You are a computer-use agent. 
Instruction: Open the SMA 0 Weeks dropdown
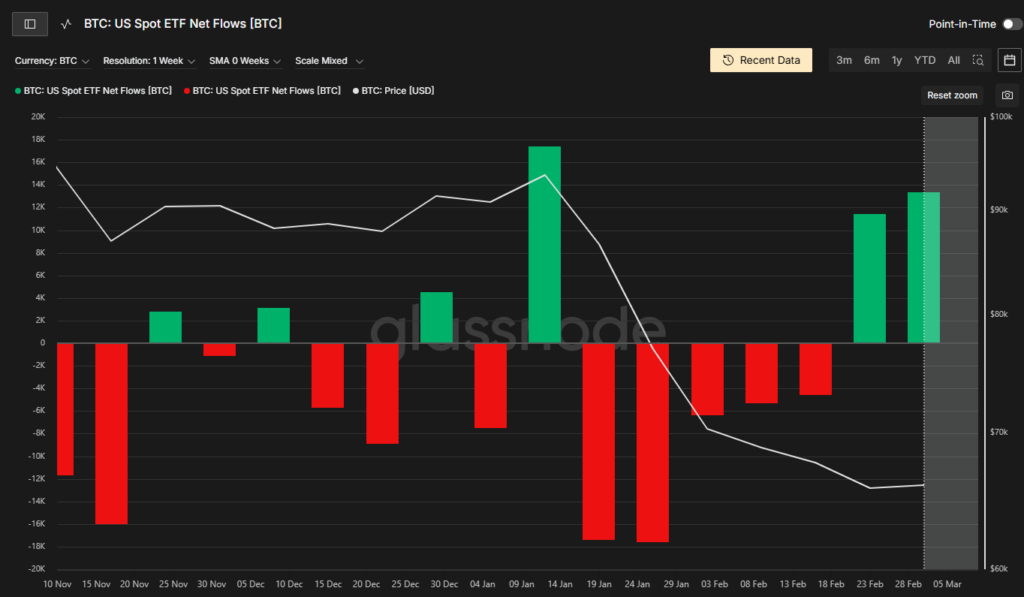pyautogui.click(x=245, y=61)
